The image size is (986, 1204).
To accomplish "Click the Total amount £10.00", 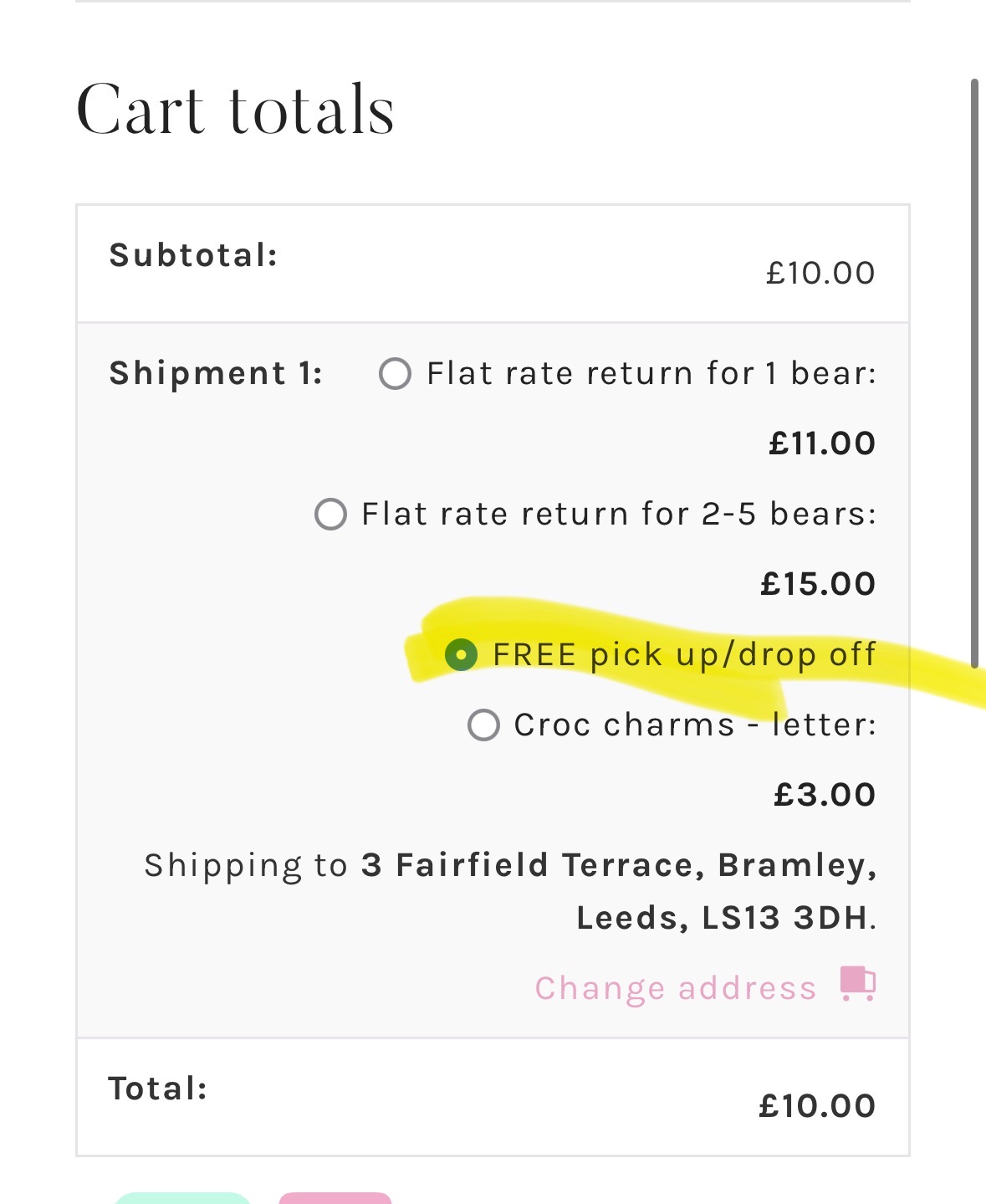I will [x=816, y=1106].
